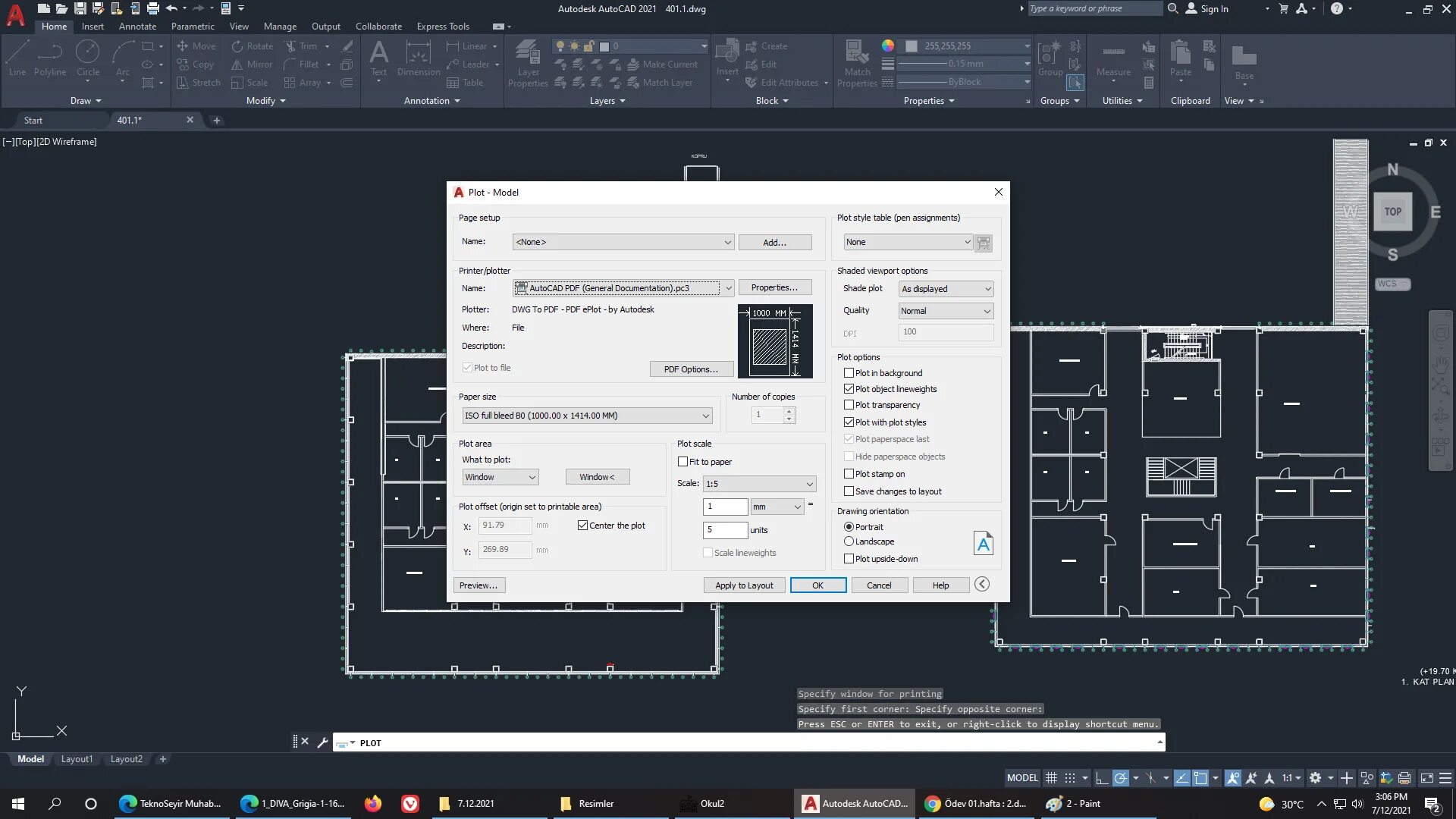Check the Fit to paper option
The width and height of the screenshot is (1456, 819).
[x=683, y=462]
